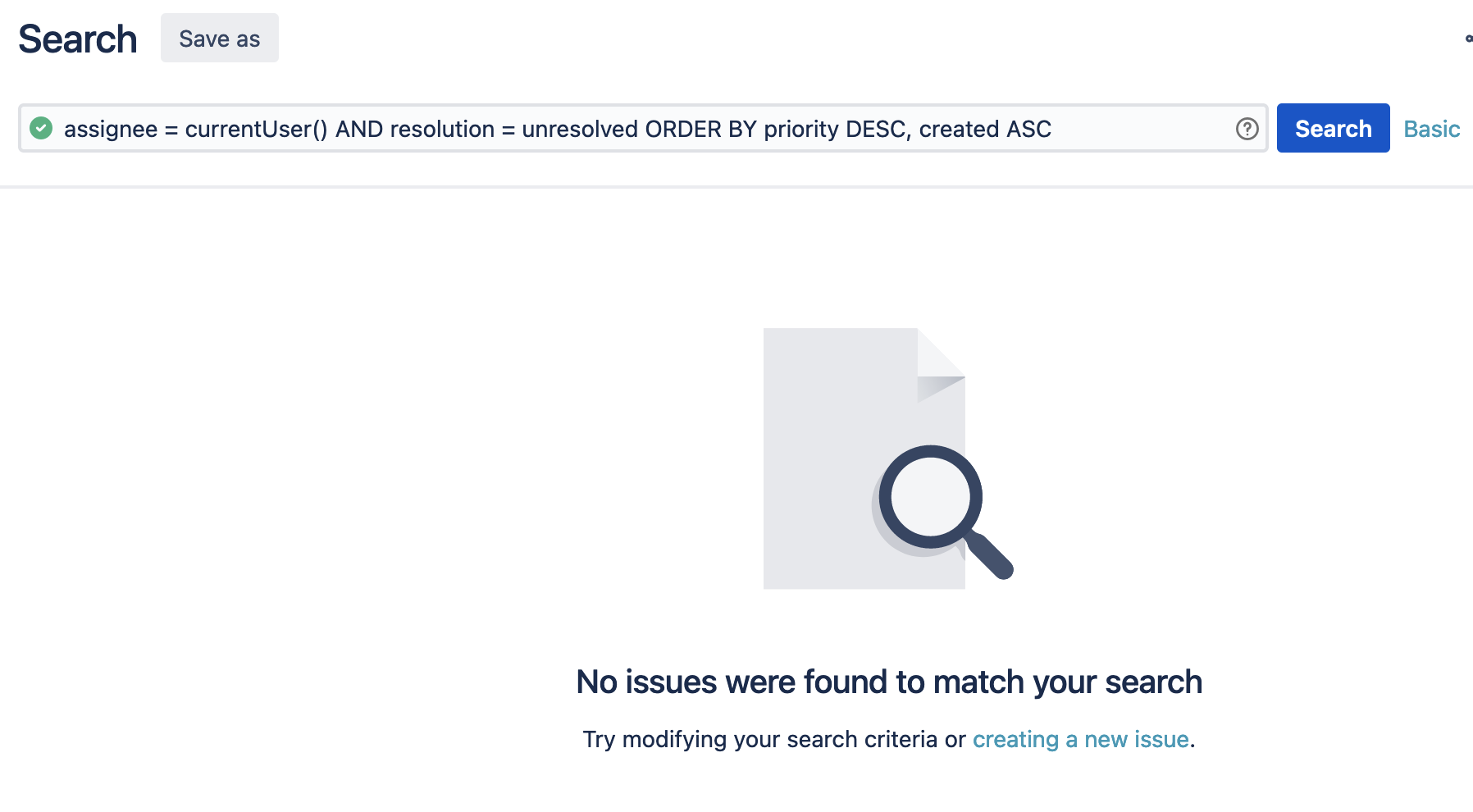Click "unresolved" in the JQL query text
This screenshot has height=812, width=1473.
click(580, 129)
